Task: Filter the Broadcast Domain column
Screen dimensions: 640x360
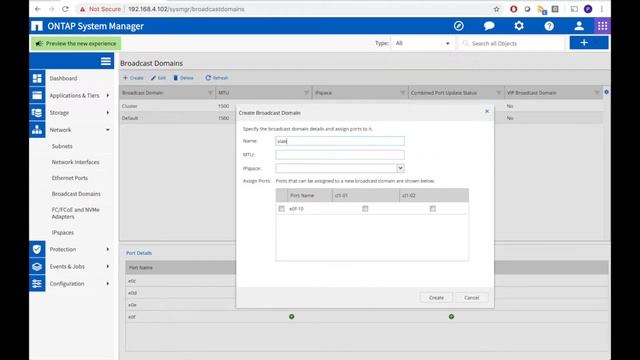Action: coord(210,93)
